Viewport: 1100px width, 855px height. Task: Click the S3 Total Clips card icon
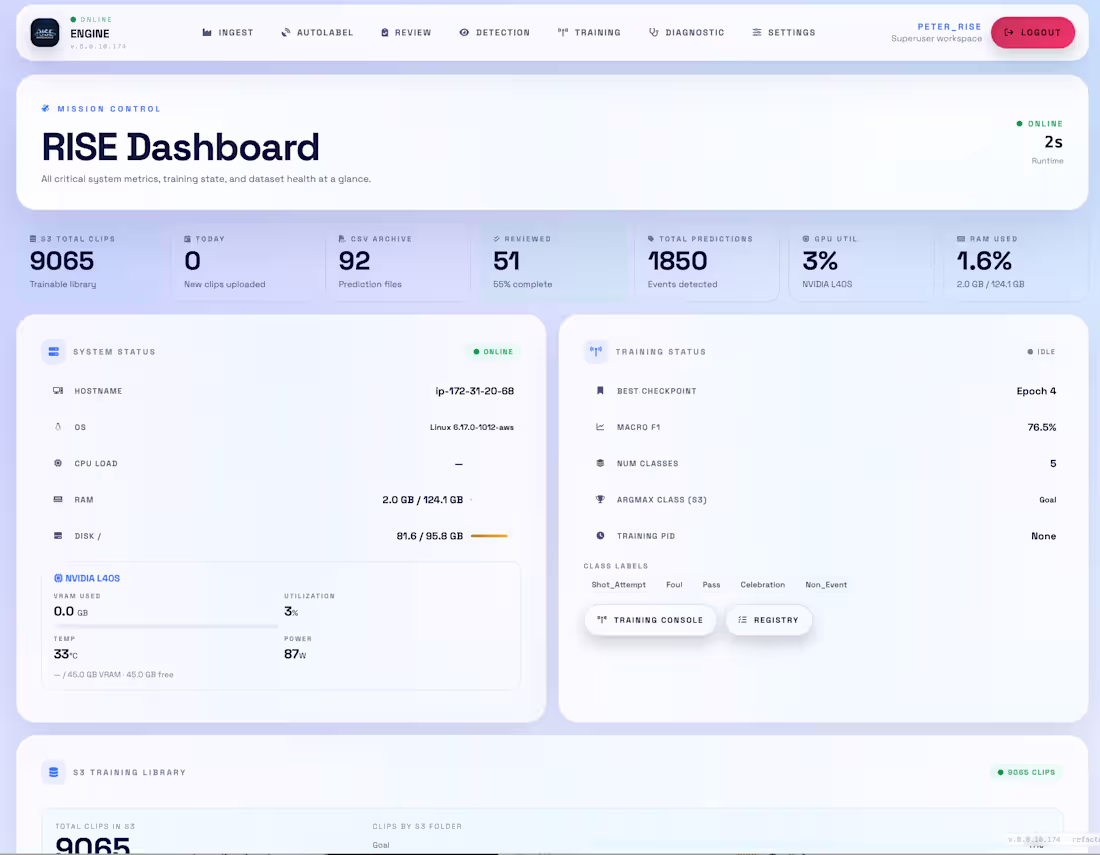tap(33, 239)
